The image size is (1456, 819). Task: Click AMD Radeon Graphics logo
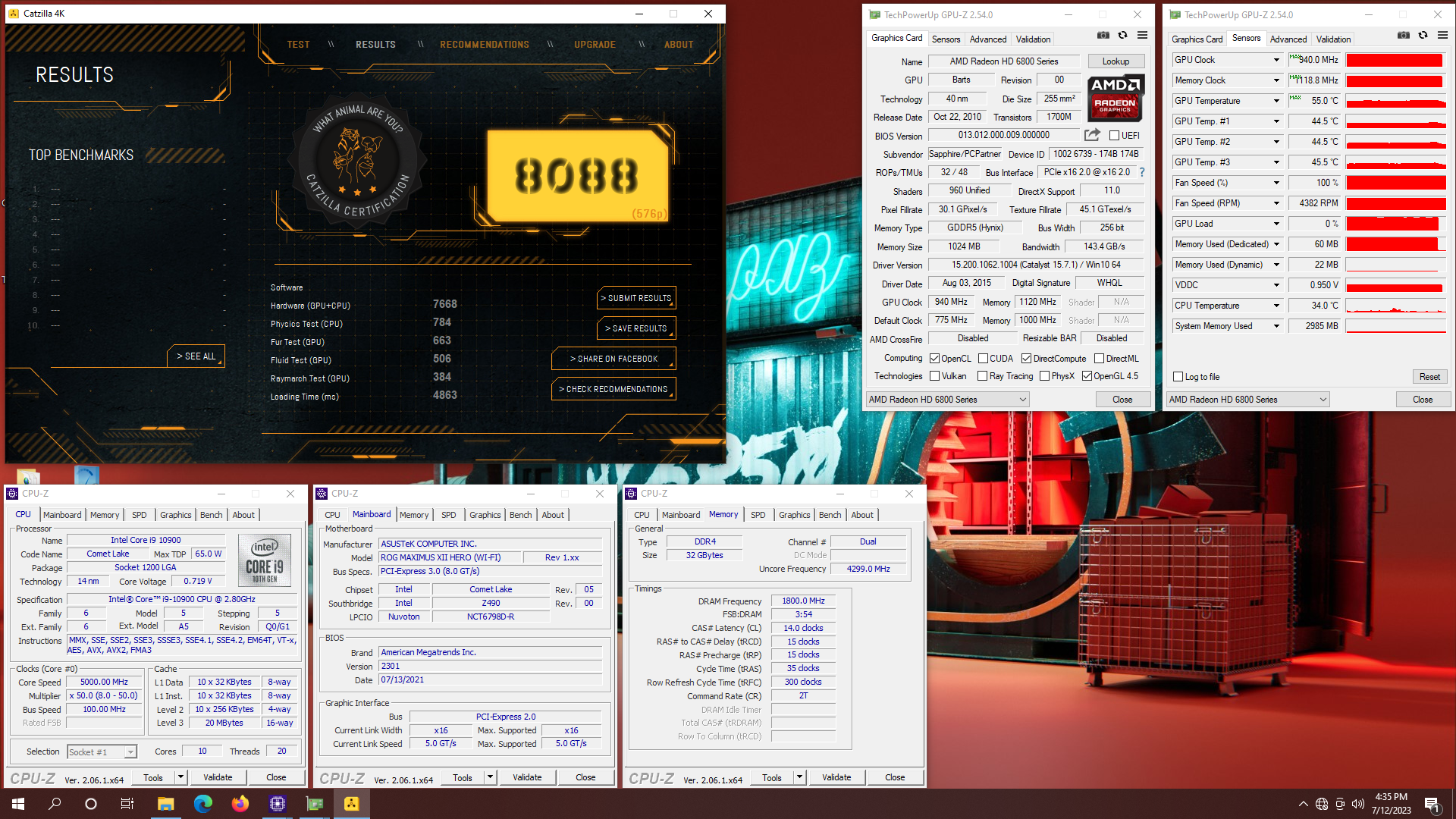coord(1115,98)
